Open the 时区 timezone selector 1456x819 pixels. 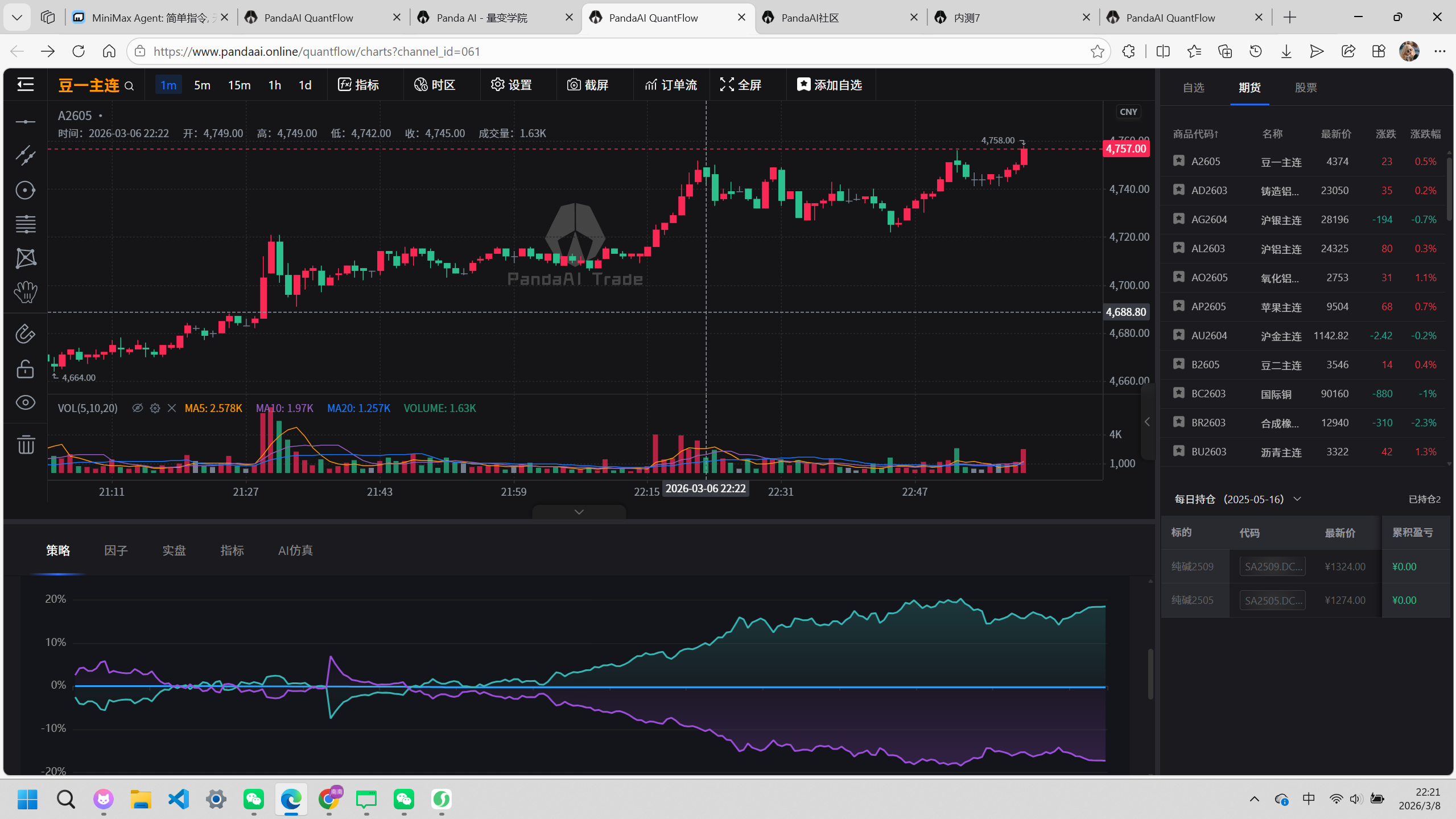click(x=435, y=85)
